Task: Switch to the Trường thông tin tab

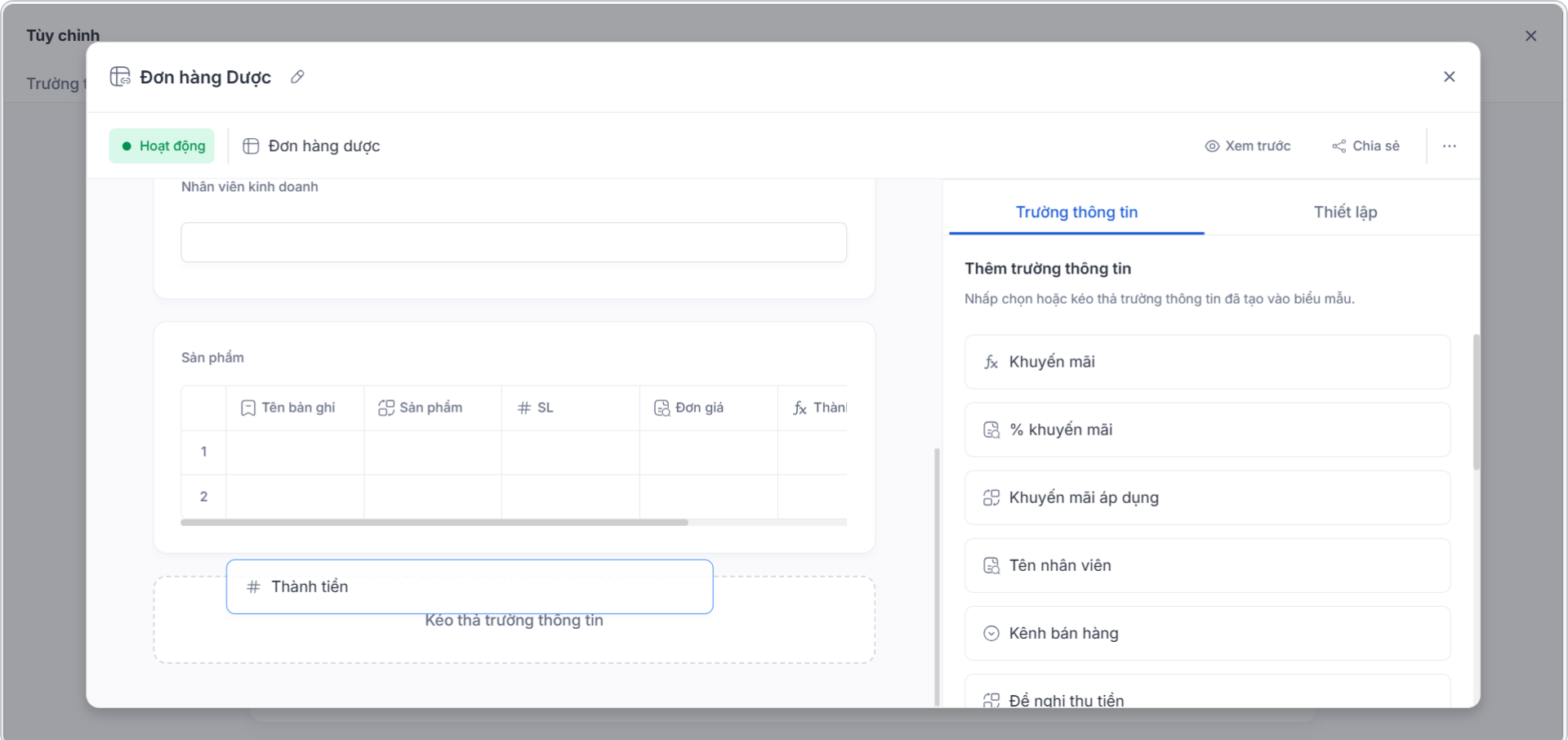Action: [1076, 212]
